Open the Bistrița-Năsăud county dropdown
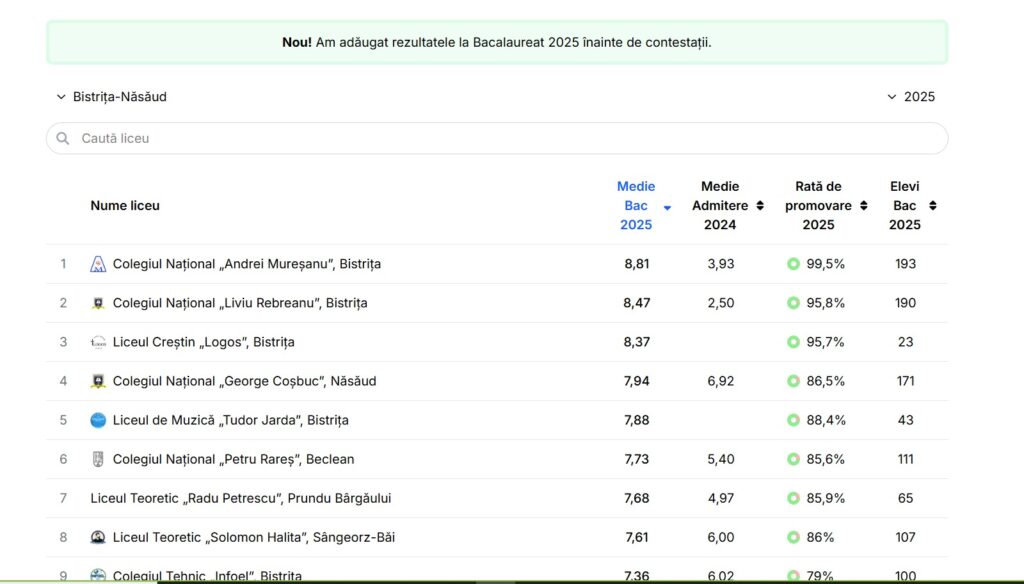This screenshot has height=584, width=1024. (x=111, y=97)
